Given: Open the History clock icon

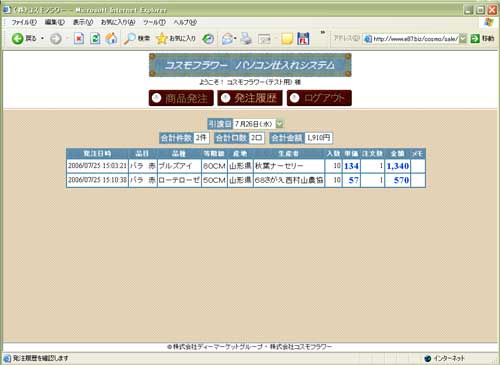Looking at the screenshot, I should 208,39.
